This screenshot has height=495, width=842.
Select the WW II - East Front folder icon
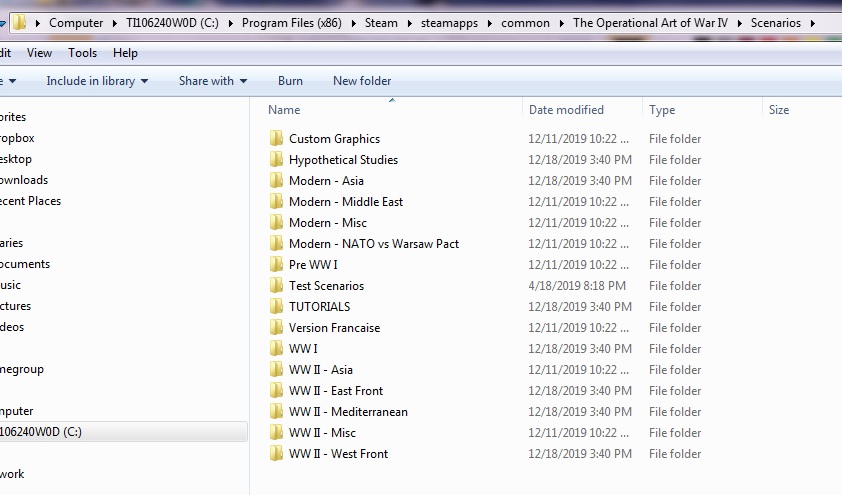click(x=276, y=390)
